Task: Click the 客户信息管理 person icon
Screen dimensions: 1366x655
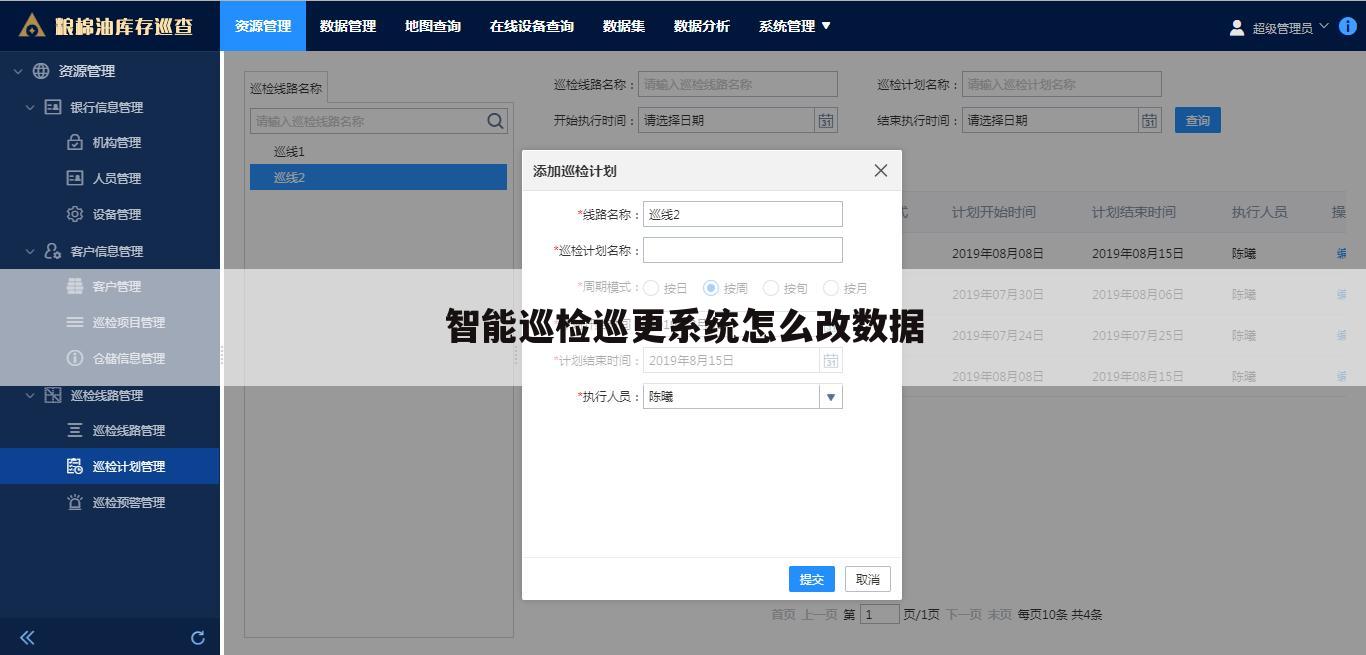Action: click(53, 251)
